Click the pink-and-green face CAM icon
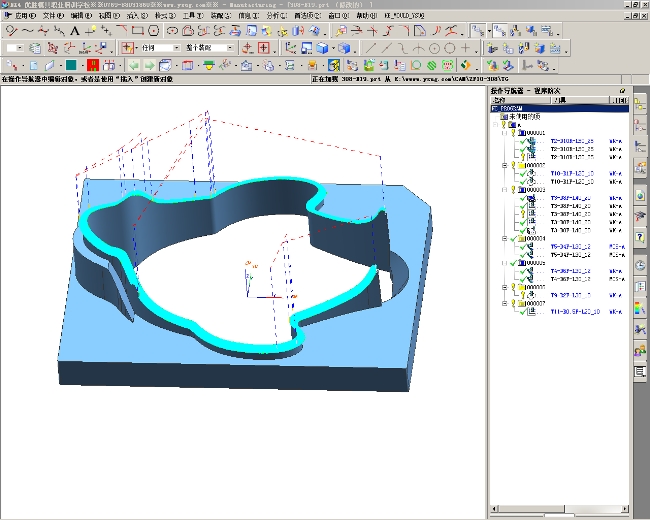Image resolution: width=650 pixels, height=520 pixels. point(447,65)
